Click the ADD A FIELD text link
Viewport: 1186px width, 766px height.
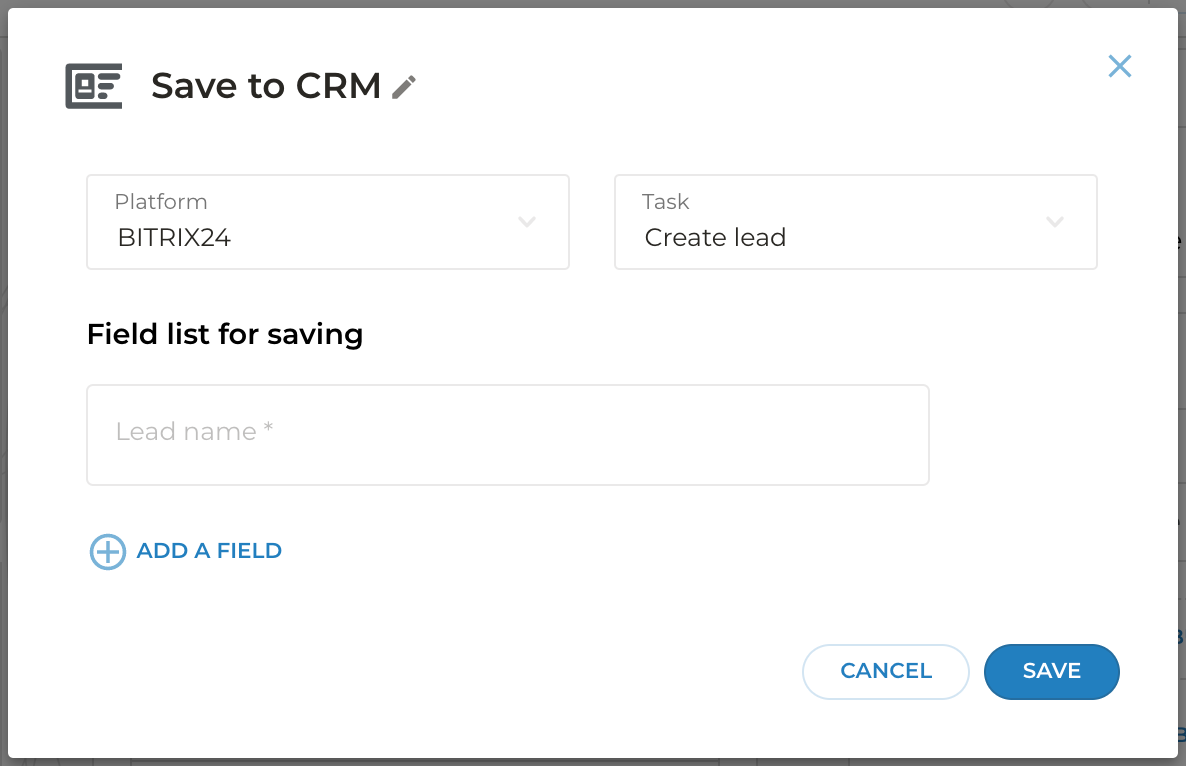click(209, 551)
